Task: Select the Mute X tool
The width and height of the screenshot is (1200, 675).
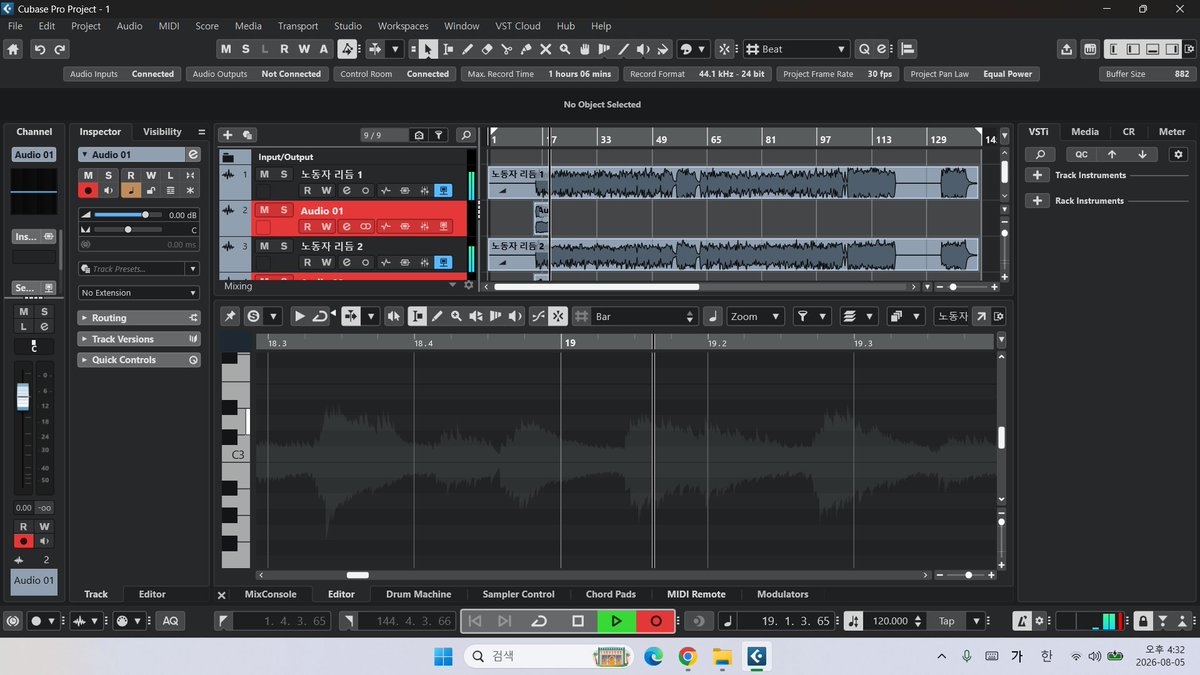Action: (x=546, y=49)
